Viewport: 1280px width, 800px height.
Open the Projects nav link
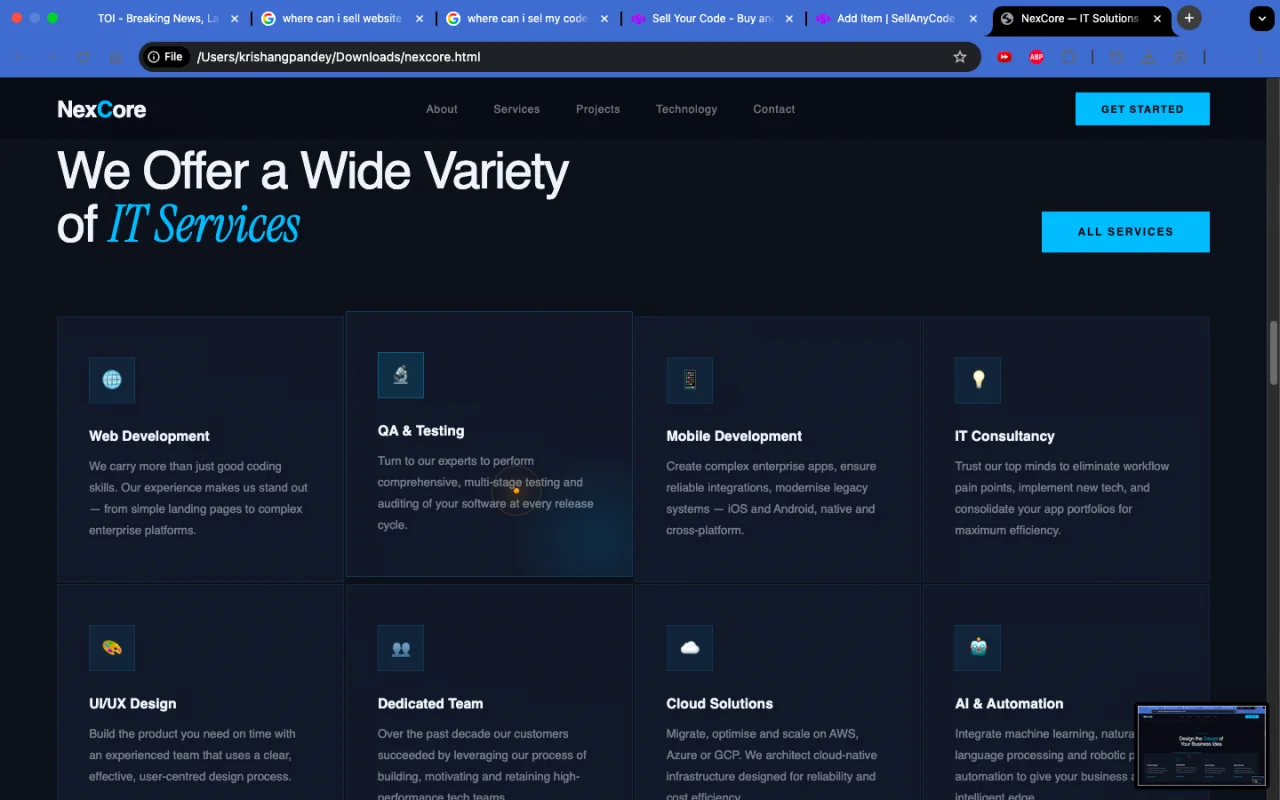point(598,109)
